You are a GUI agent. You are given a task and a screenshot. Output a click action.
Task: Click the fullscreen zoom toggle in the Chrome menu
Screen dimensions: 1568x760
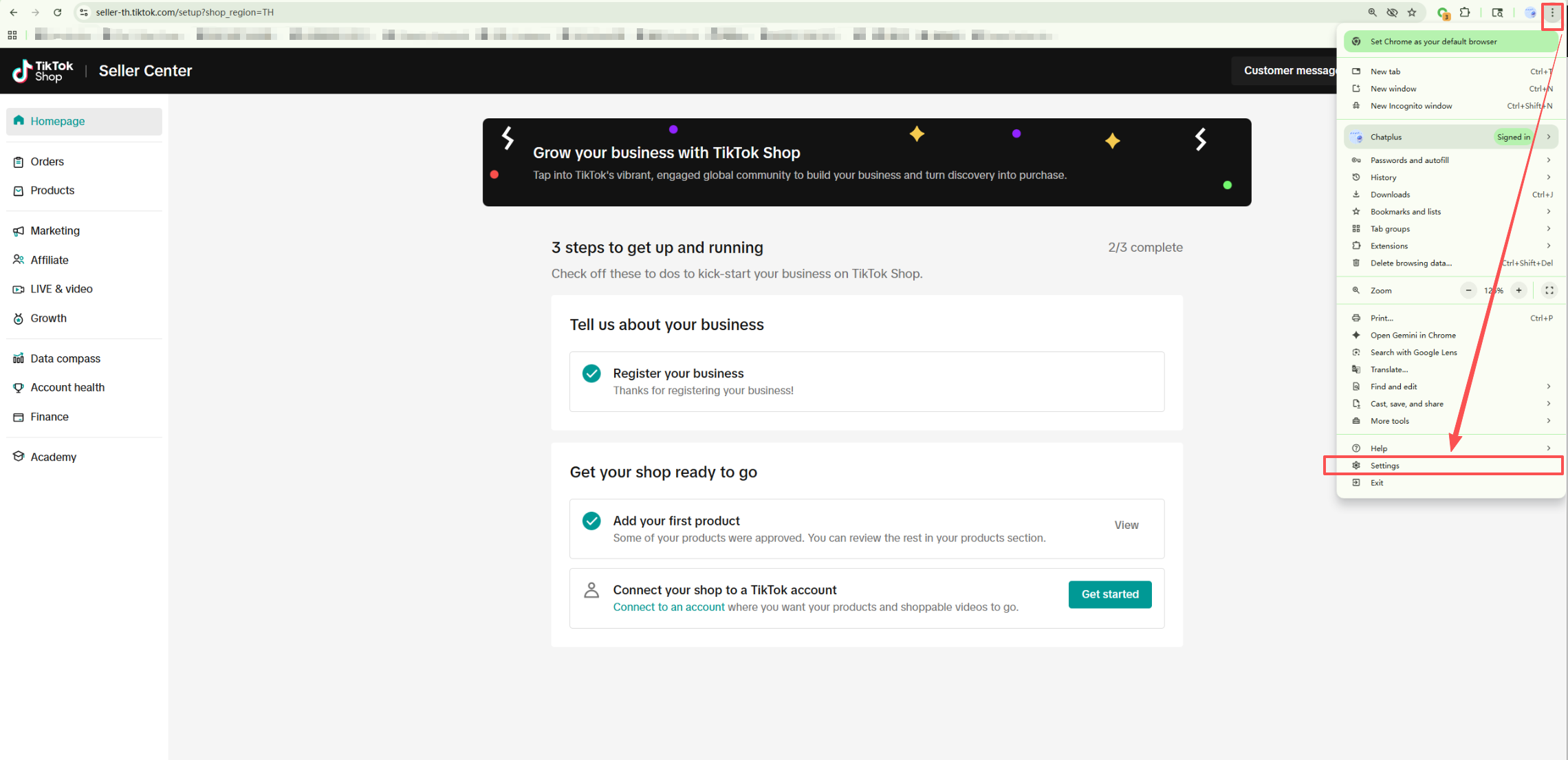[x=1549, y=290]
